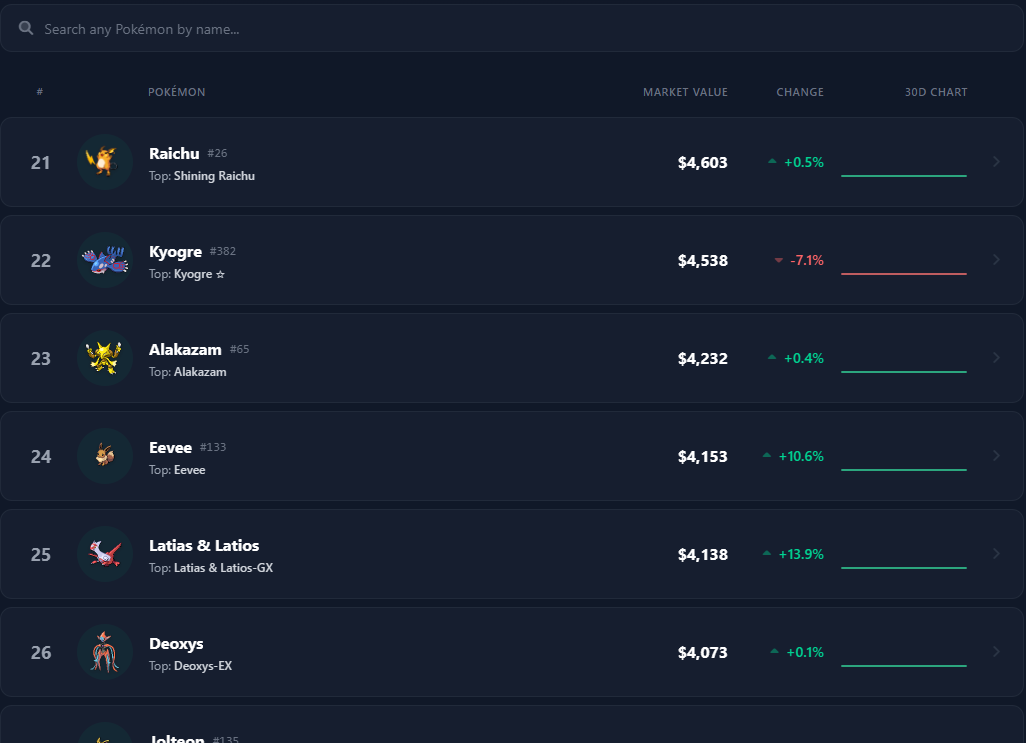Screen dimensions: 1026x743
Task: Click the Eevee green up-arrow indicator
Action: (x=767, y=455)
